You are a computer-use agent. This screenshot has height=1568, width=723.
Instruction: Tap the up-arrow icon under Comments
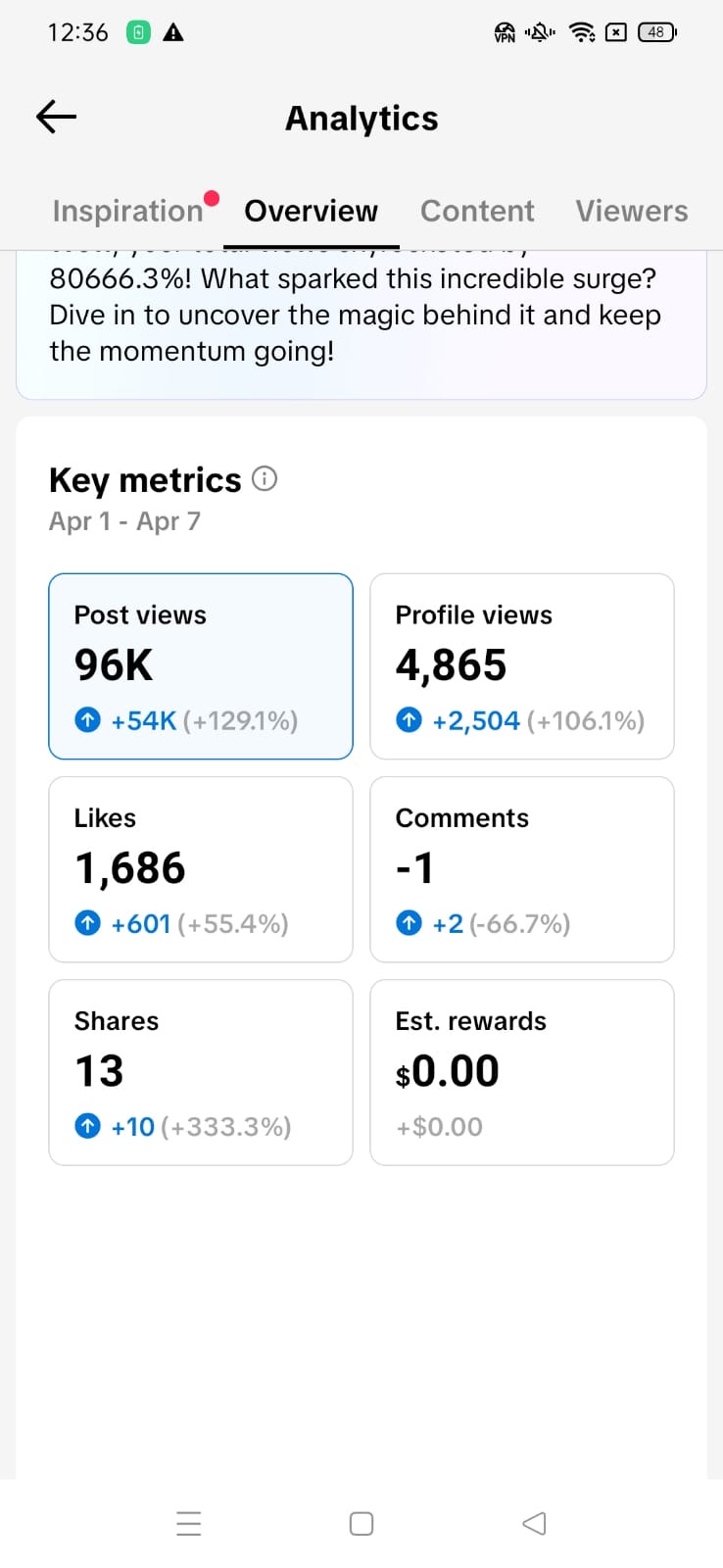(409, 923)
